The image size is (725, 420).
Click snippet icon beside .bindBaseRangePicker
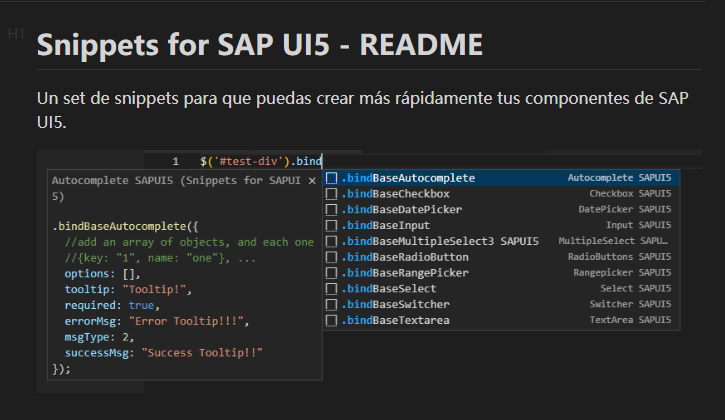point(331,273)
